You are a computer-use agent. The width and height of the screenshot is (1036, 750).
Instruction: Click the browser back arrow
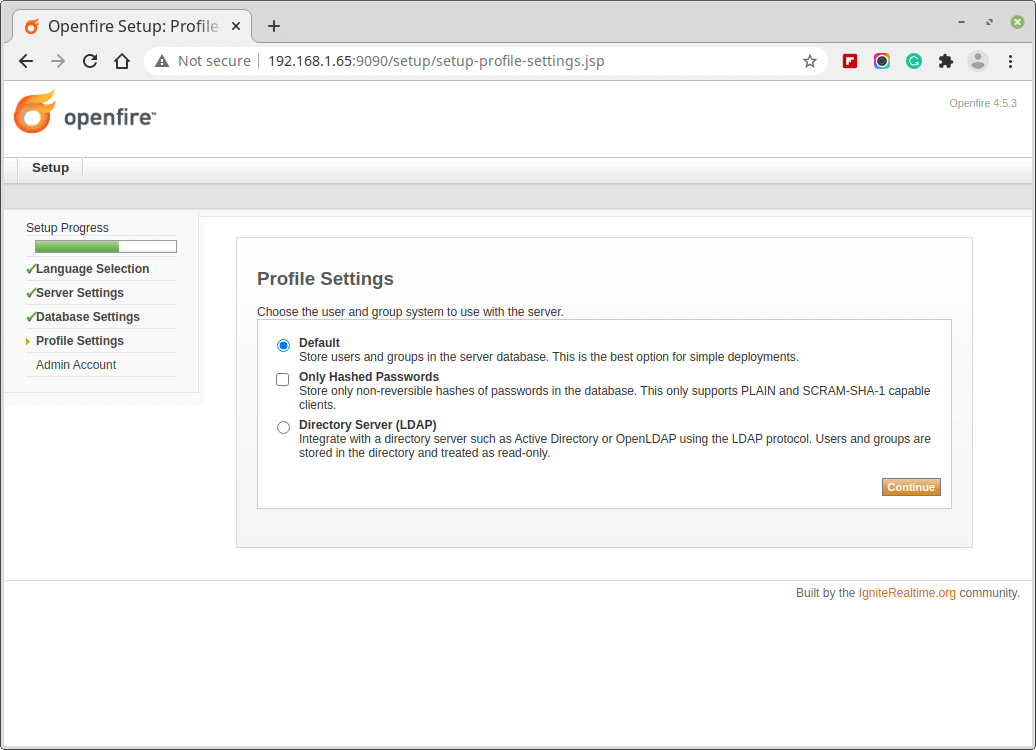coord(26,61)
